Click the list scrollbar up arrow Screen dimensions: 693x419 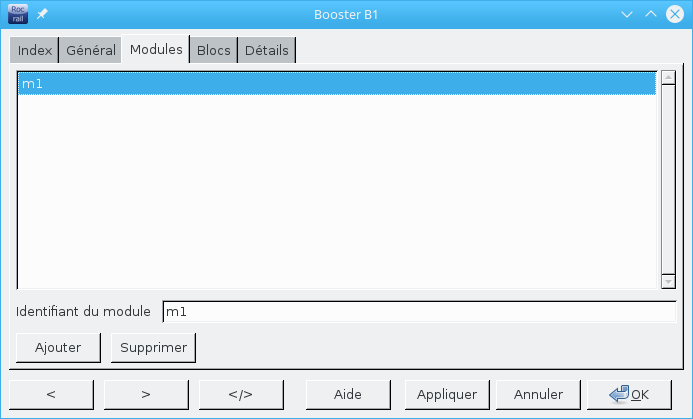(x=668, y=77)
